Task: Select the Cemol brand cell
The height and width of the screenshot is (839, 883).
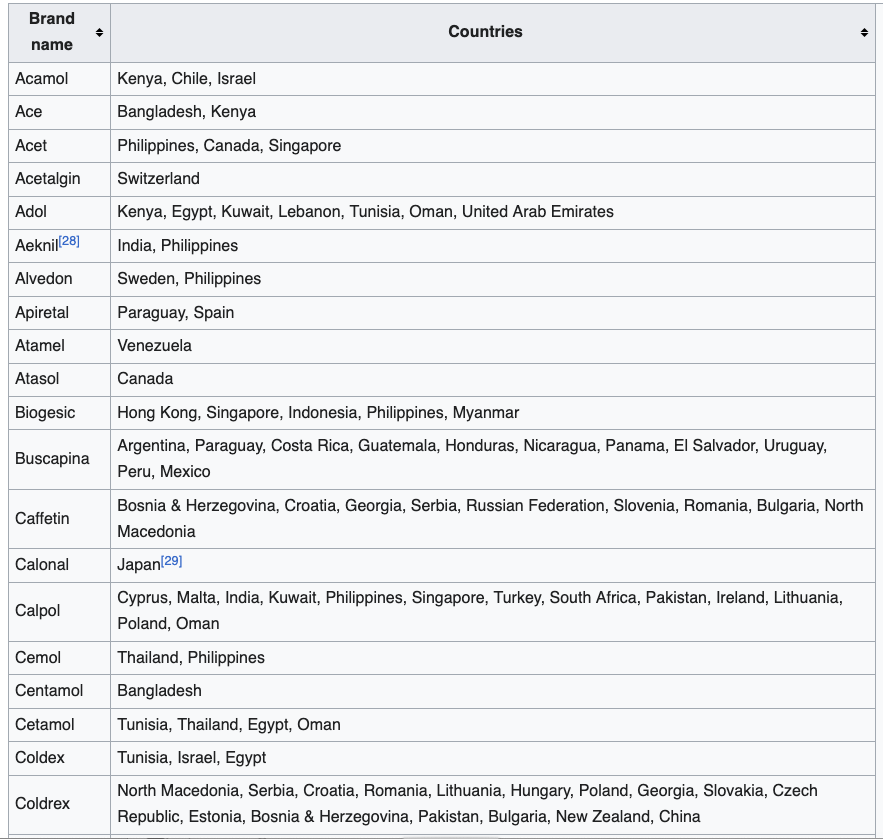Action: click(x=60, y=658)
